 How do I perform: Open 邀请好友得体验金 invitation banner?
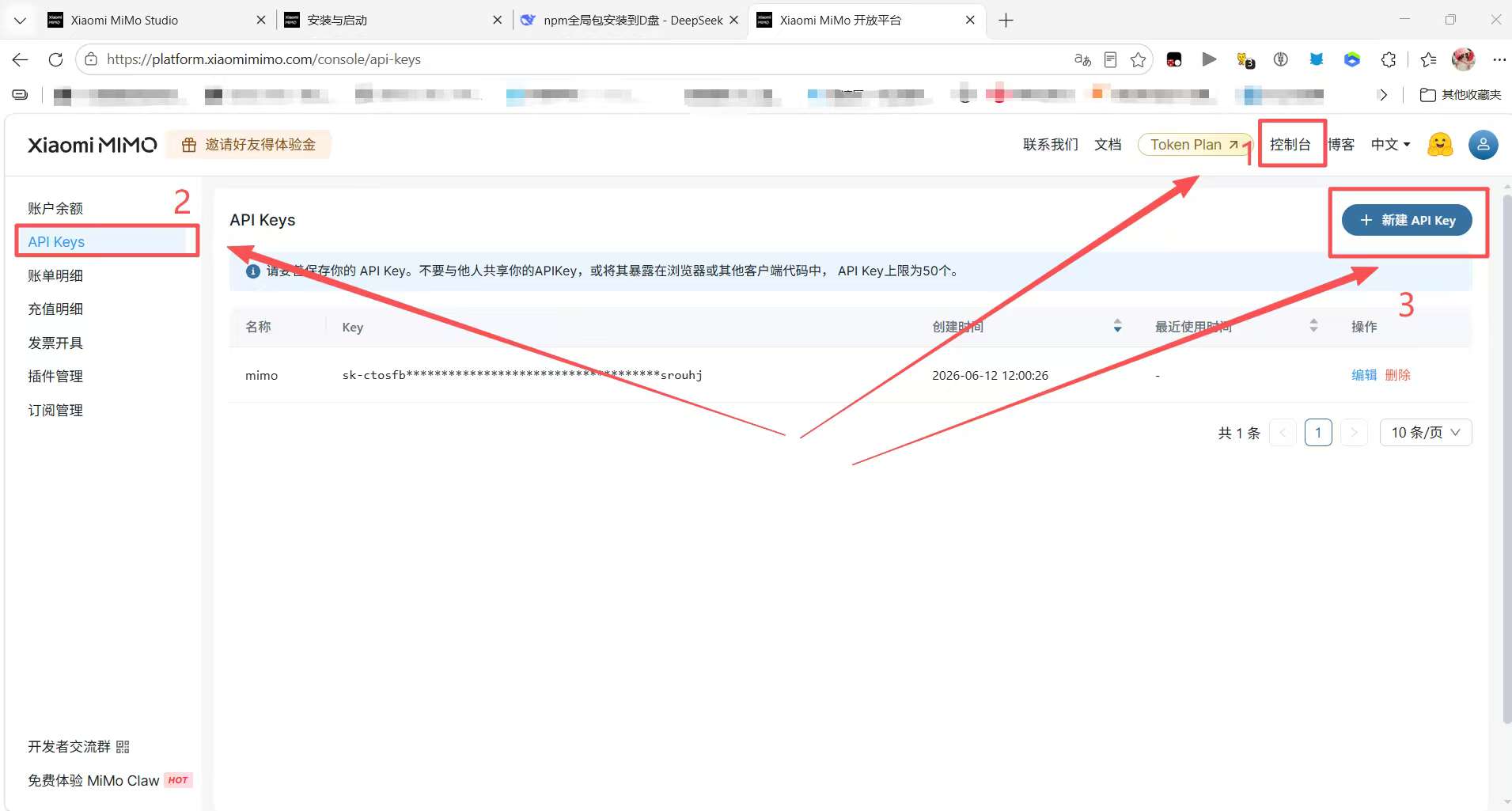(x=248, y=145)
